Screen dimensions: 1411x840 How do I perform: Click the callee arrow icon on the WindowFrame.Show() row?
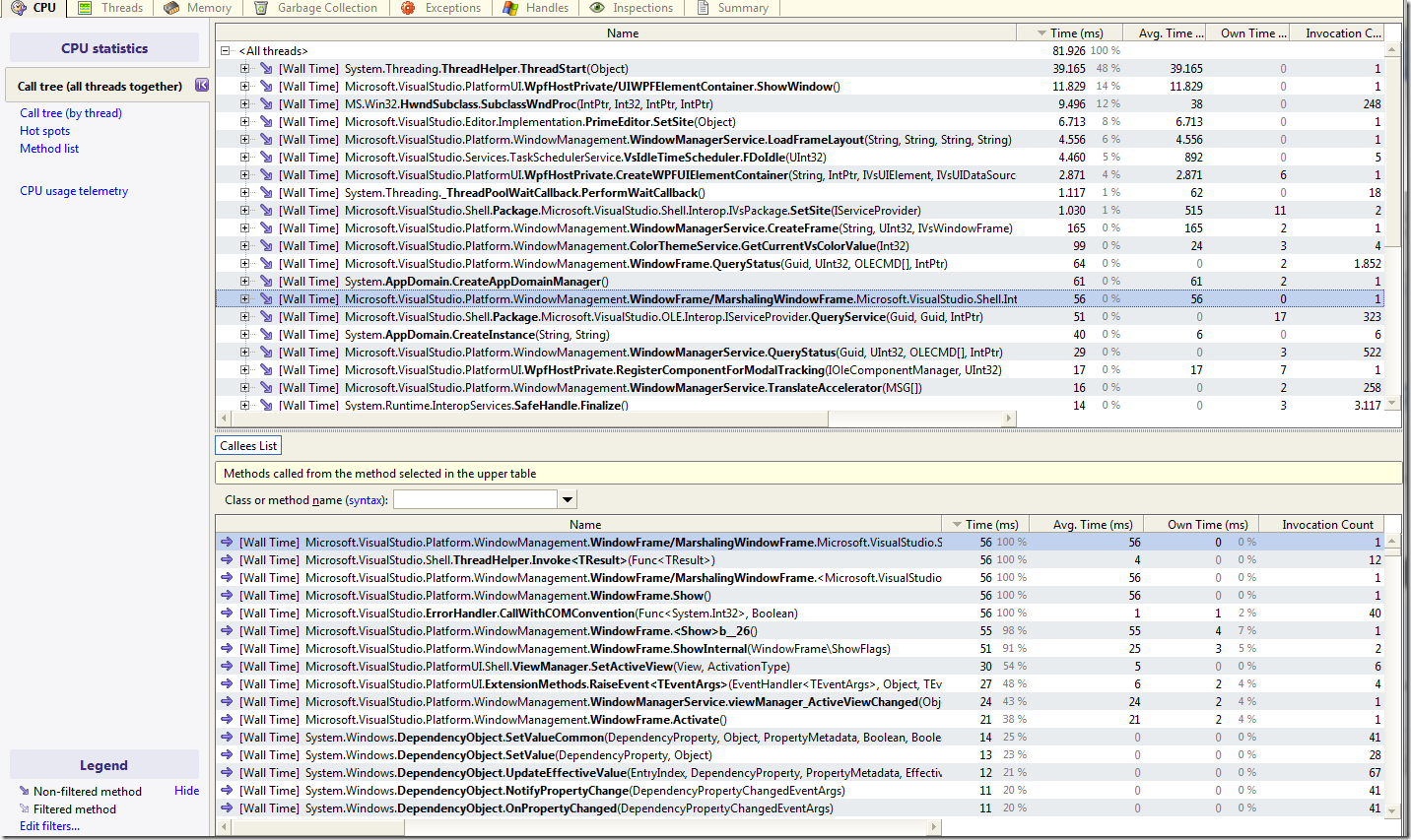pyautogui.click(x=227, y=596)
